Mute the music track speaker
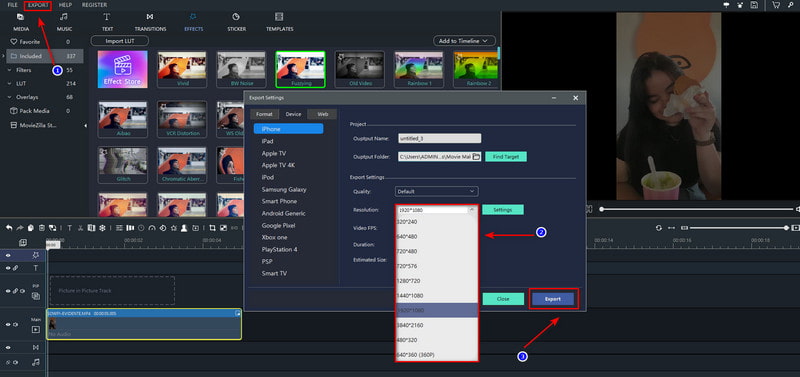The image size is (800, 377). tap(15, 362)
